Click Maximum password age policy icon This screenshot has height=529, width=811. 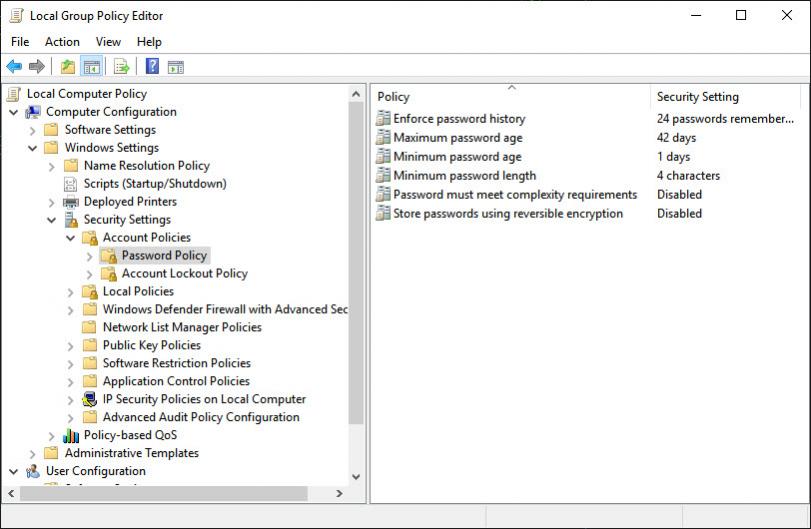coord(383,138)
